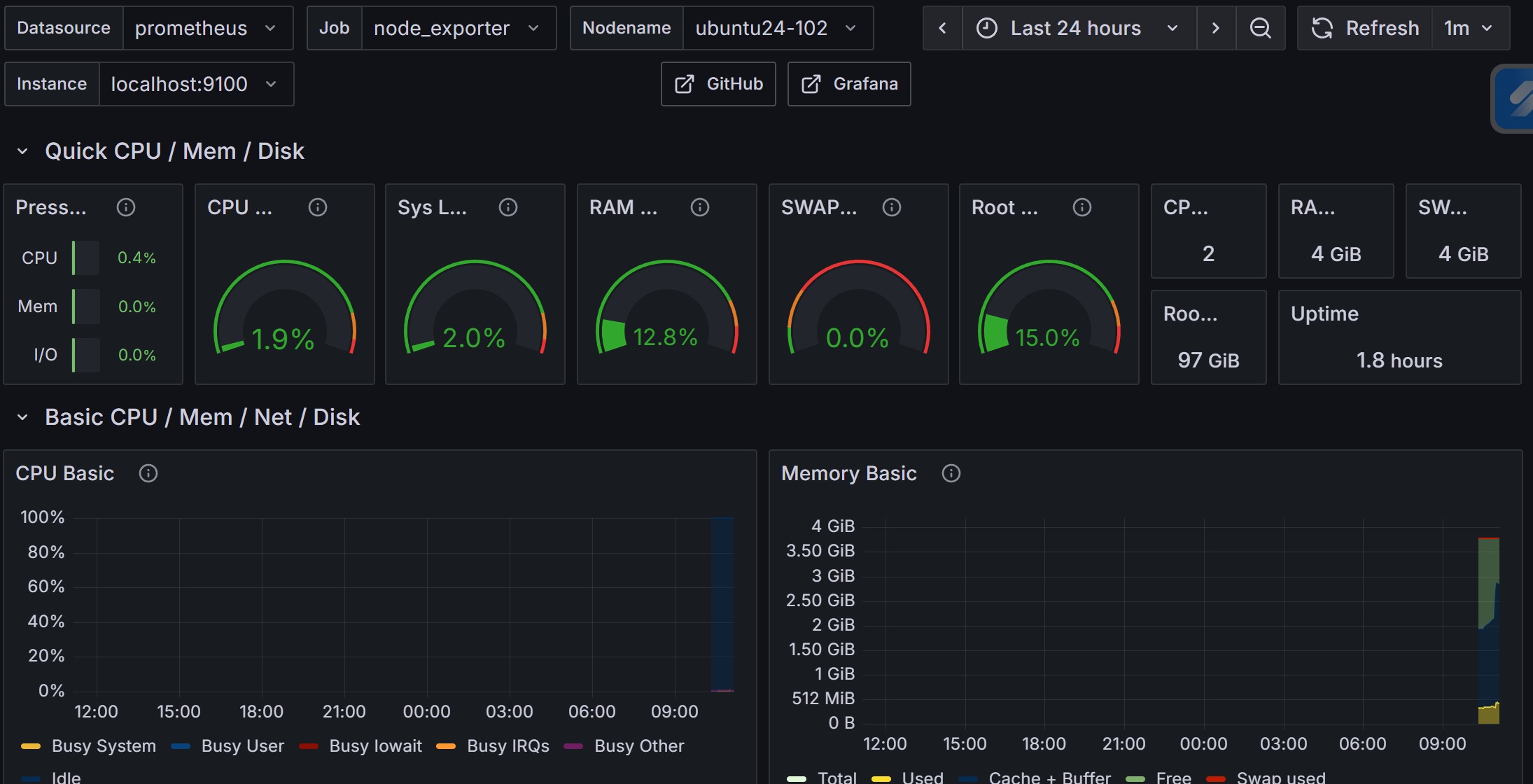Toggle Busy Iowait series in CPU legend

point(375,746)
